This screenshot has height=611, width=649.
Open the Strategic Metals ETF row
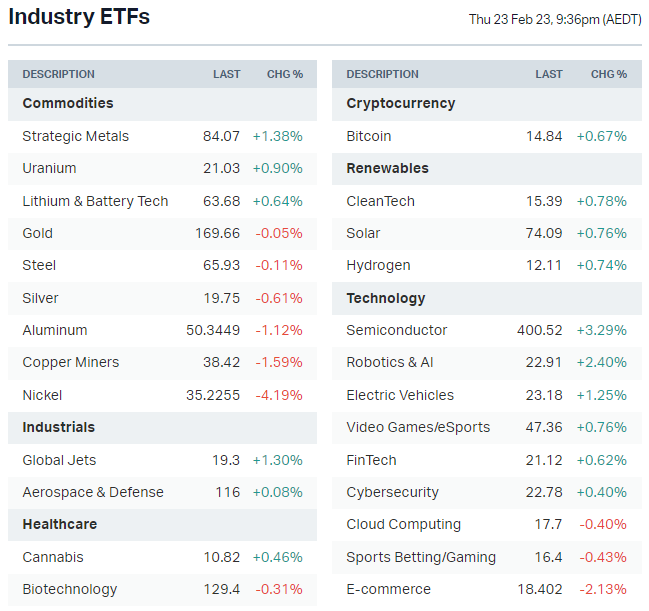[76, 136]
